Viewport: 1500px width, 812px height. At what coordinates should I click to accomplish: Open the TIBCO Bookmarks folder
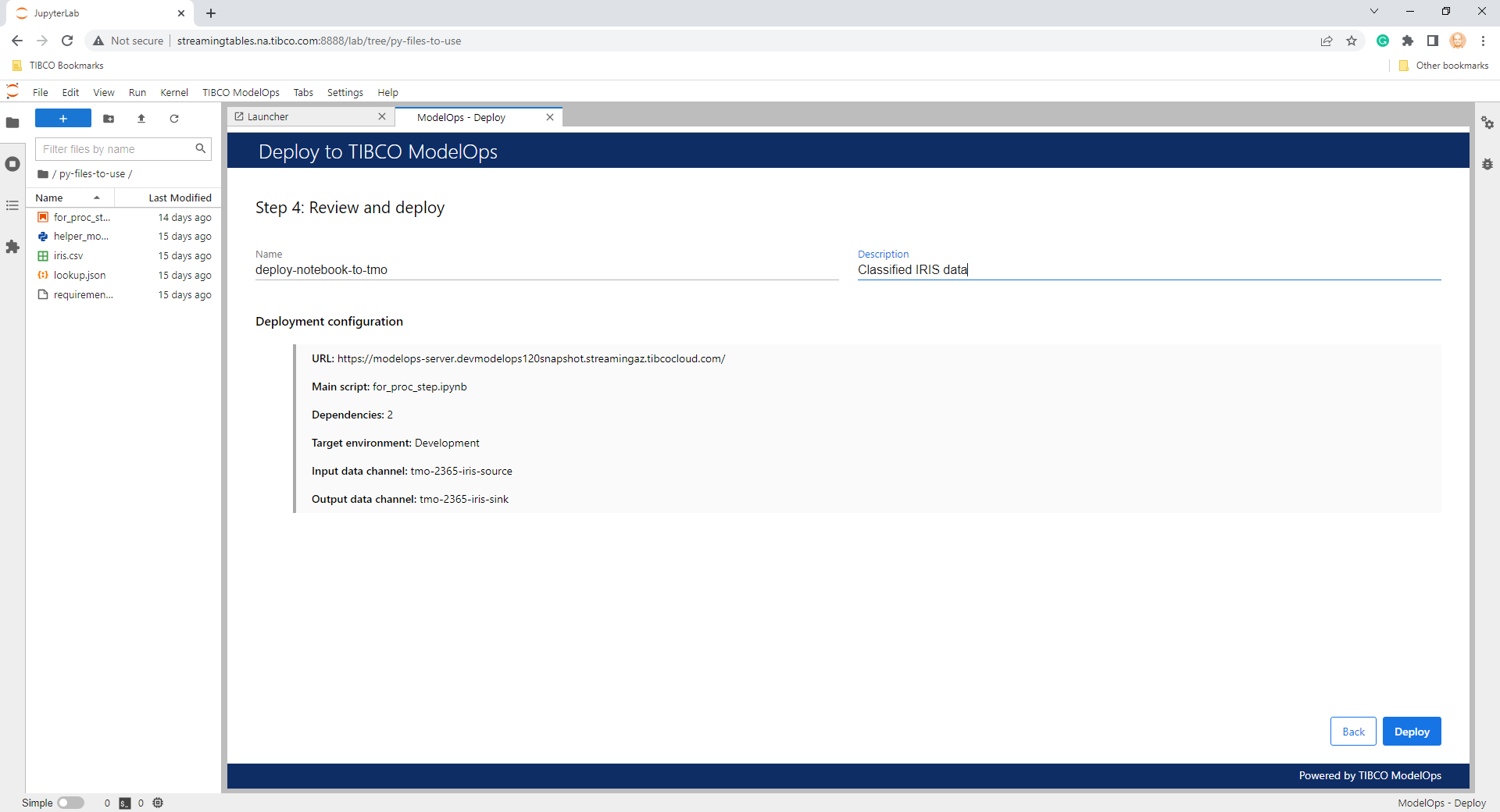(59, 66)
